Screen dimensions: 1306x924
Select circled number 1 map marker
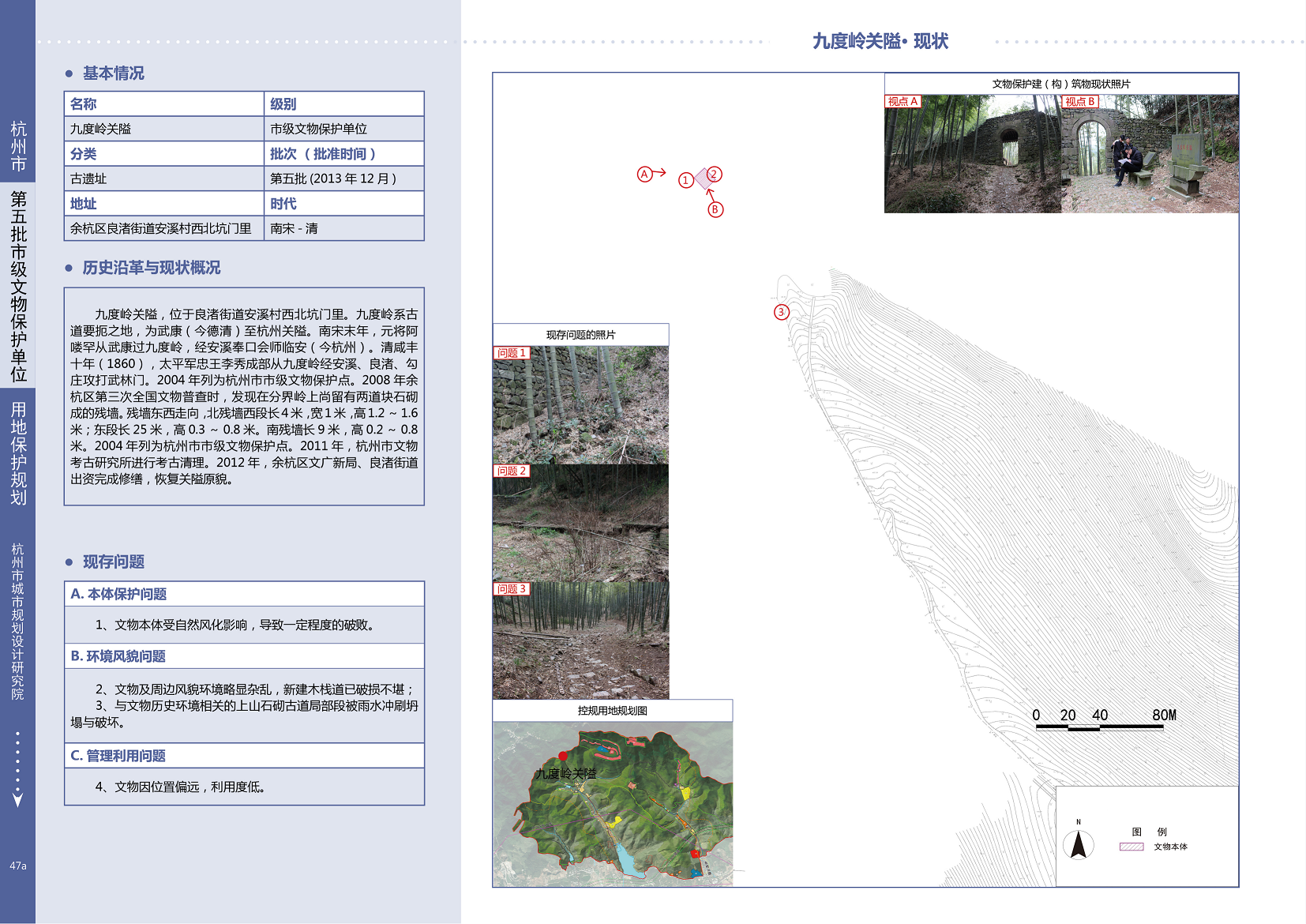[x=685, y=181]
